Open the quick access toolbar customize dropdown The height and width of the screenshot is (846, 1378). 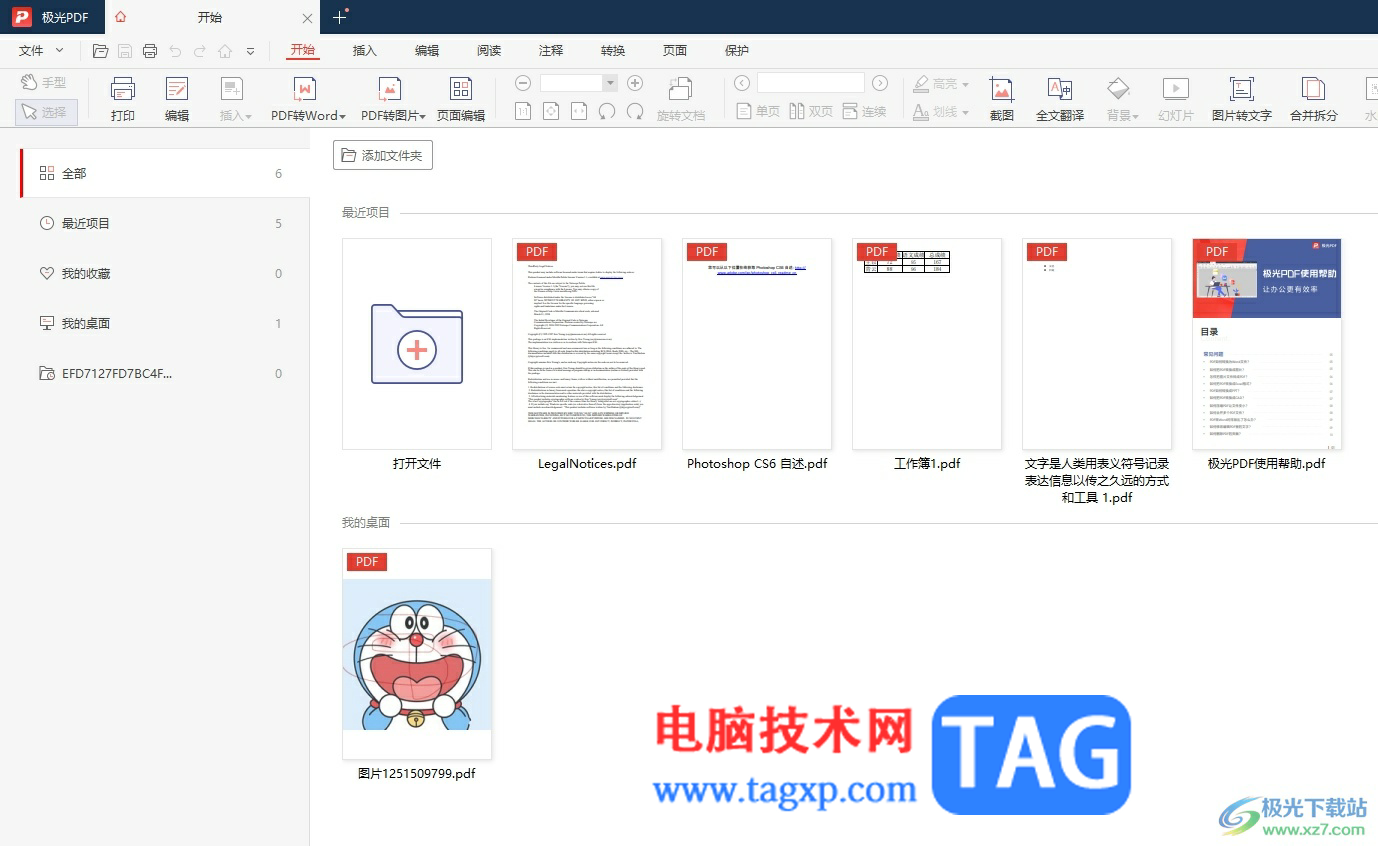[250, 51]
